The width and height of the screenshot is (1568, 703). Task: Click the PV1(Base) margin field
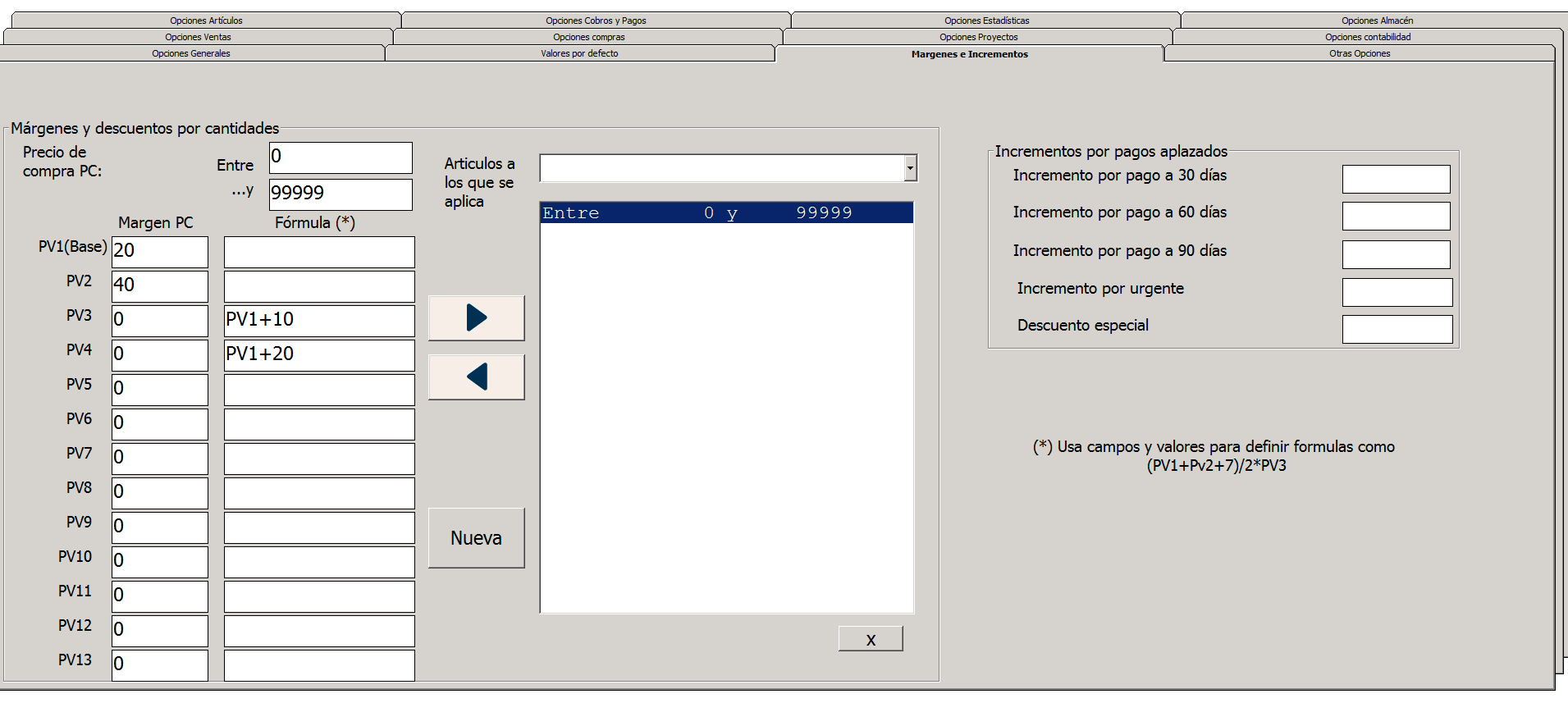[160, 252]
